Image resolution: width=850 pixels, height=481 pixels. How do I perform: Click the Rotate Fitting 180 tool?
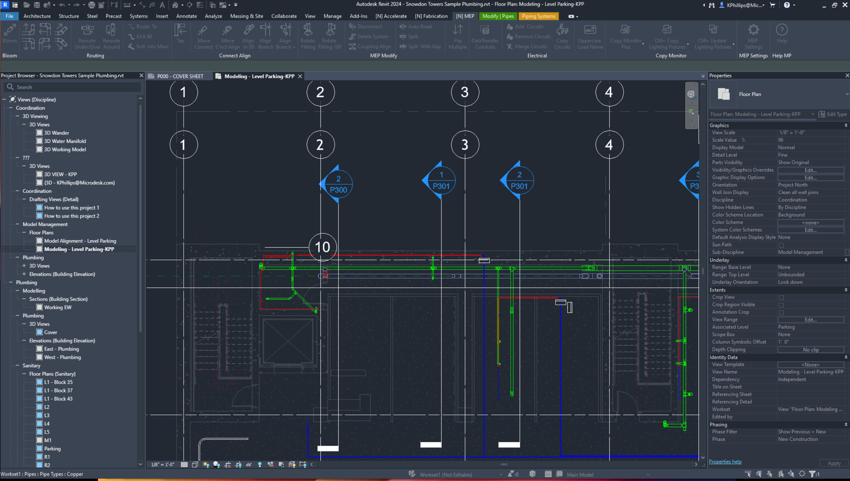click(x=330, y=36)
